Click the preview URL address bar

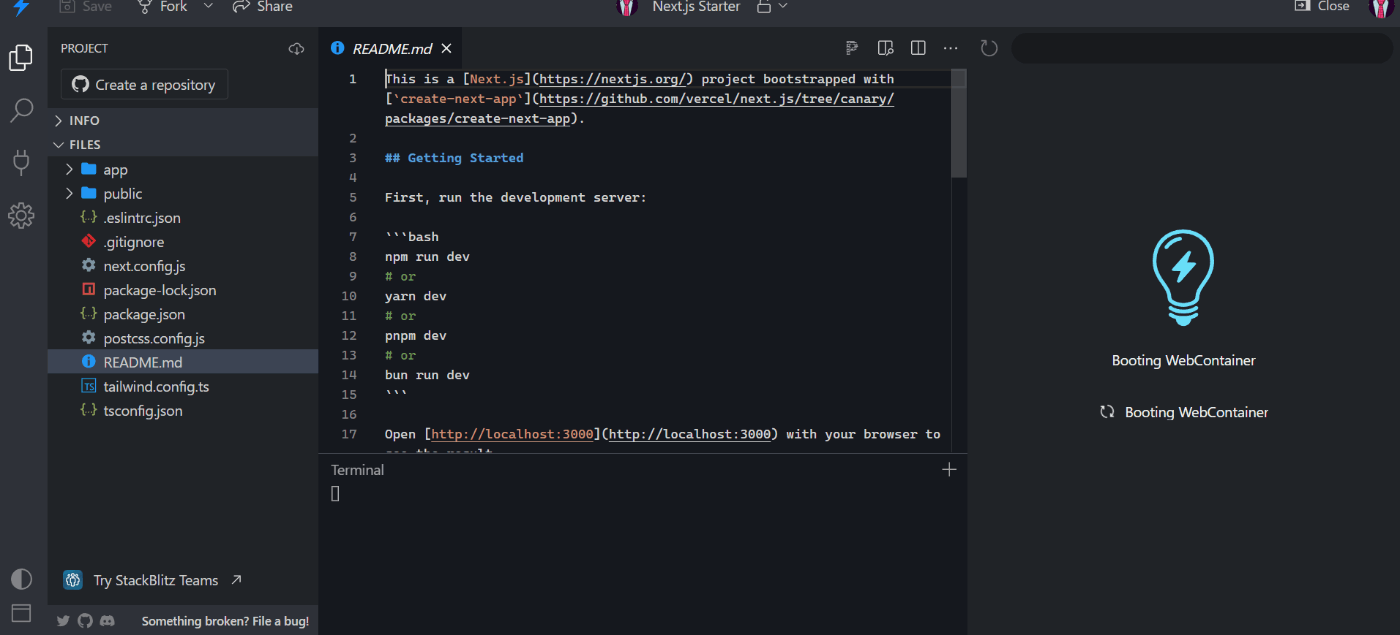[1200, 48]
